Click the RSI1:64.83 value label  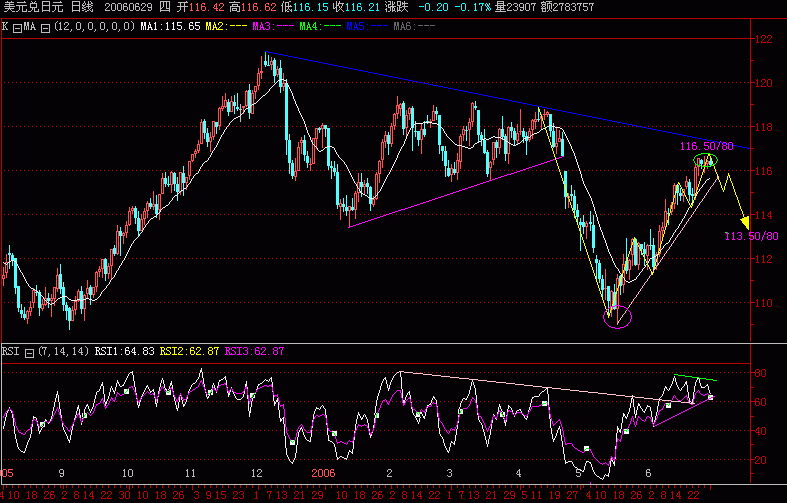[x=124, y=351]
